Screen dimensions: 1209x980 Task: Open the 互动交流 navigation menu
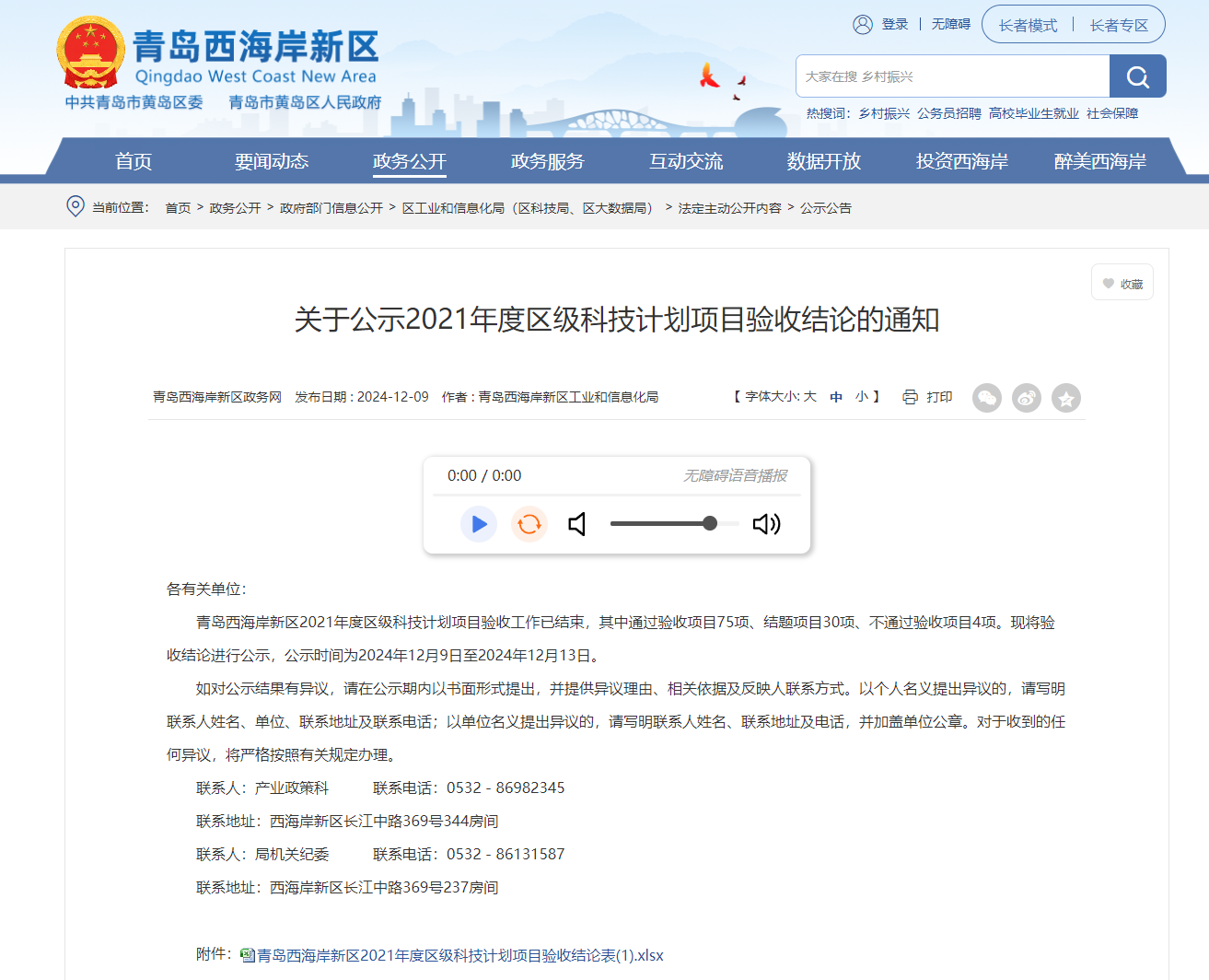685,160
